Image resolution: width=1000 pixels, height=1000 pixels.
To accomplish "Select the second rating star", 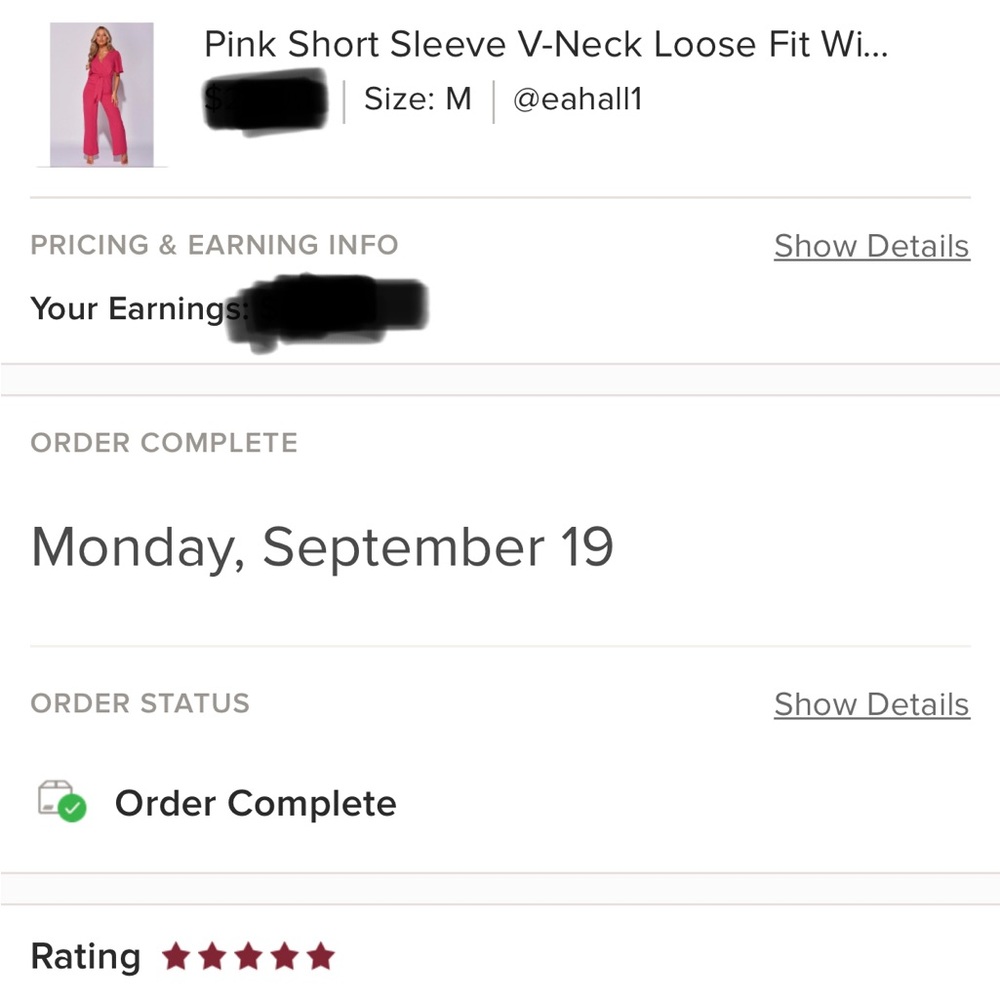I will click(212, 956).
